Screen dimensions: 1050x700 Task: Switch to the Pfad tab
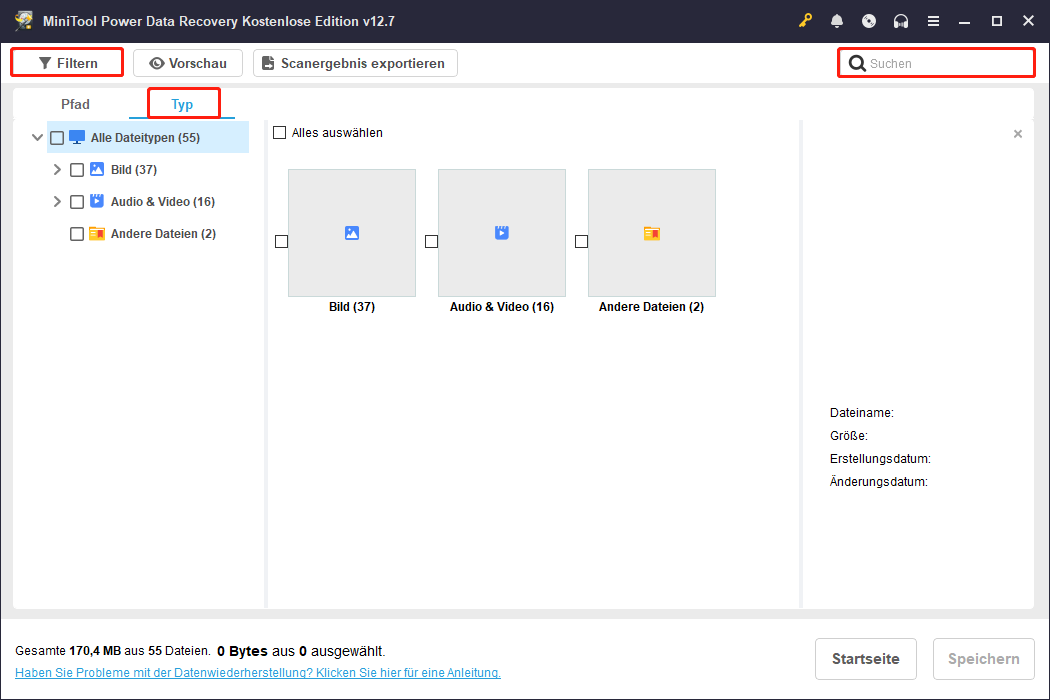pyautogui.click(x=75, y=103)
